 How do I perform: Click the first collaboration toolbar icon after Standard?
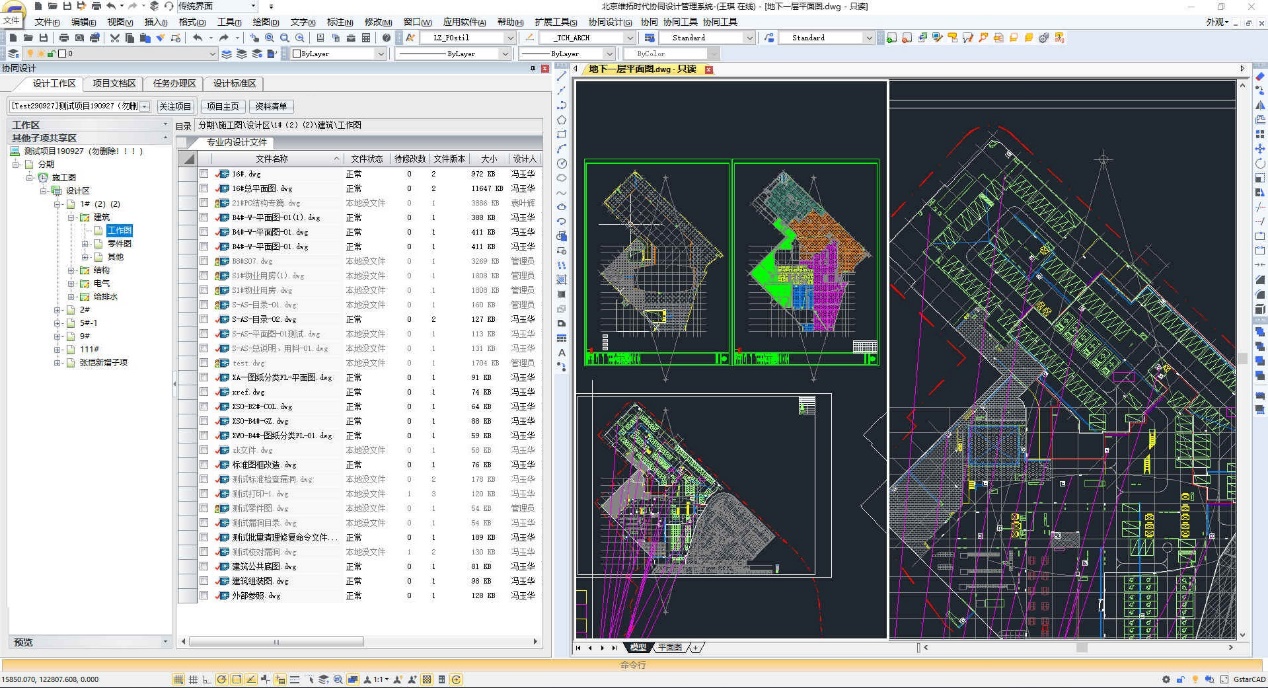point(891,38)
